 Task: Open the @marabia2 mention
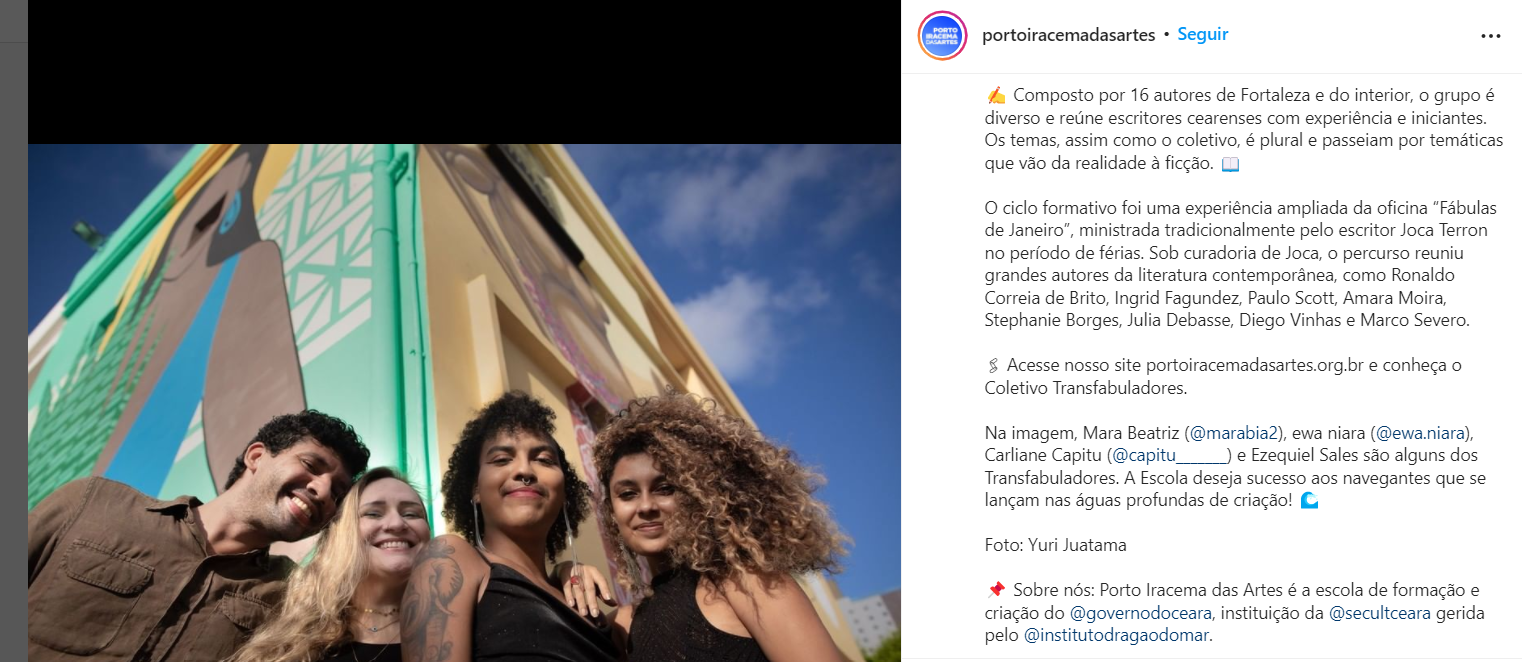[x=1235, y=433]
